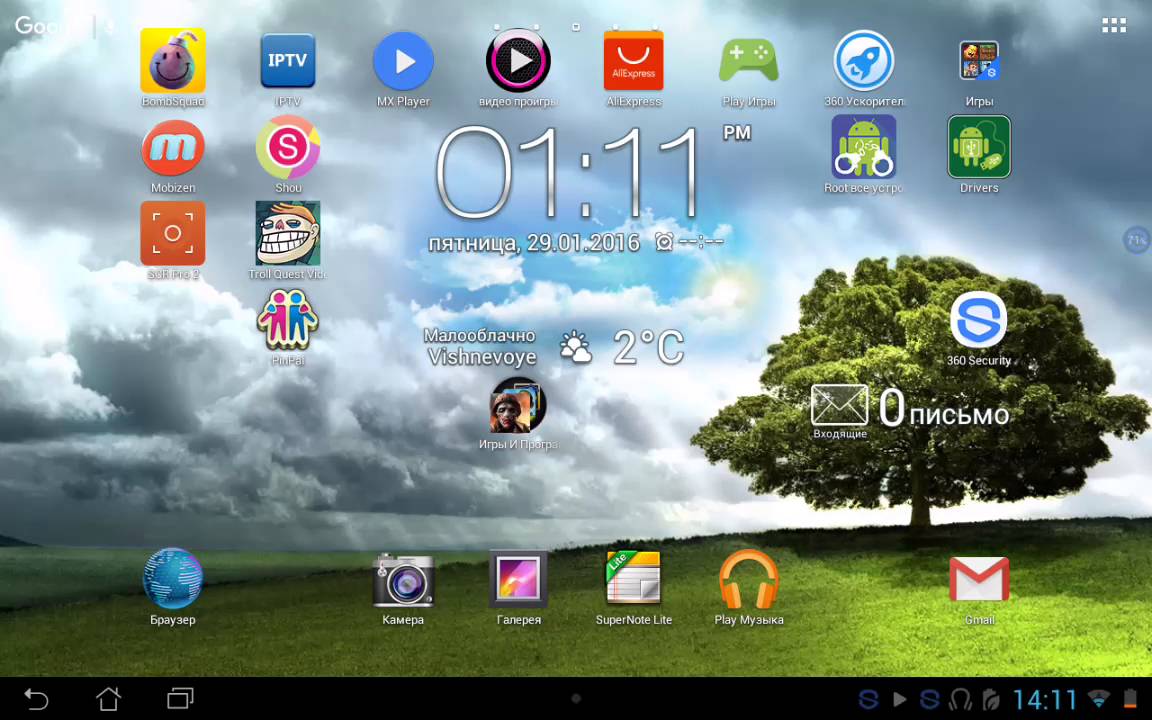Tap the Home navigation button
The height and width of the screenshot is (720, 1152).
[108, 698]
